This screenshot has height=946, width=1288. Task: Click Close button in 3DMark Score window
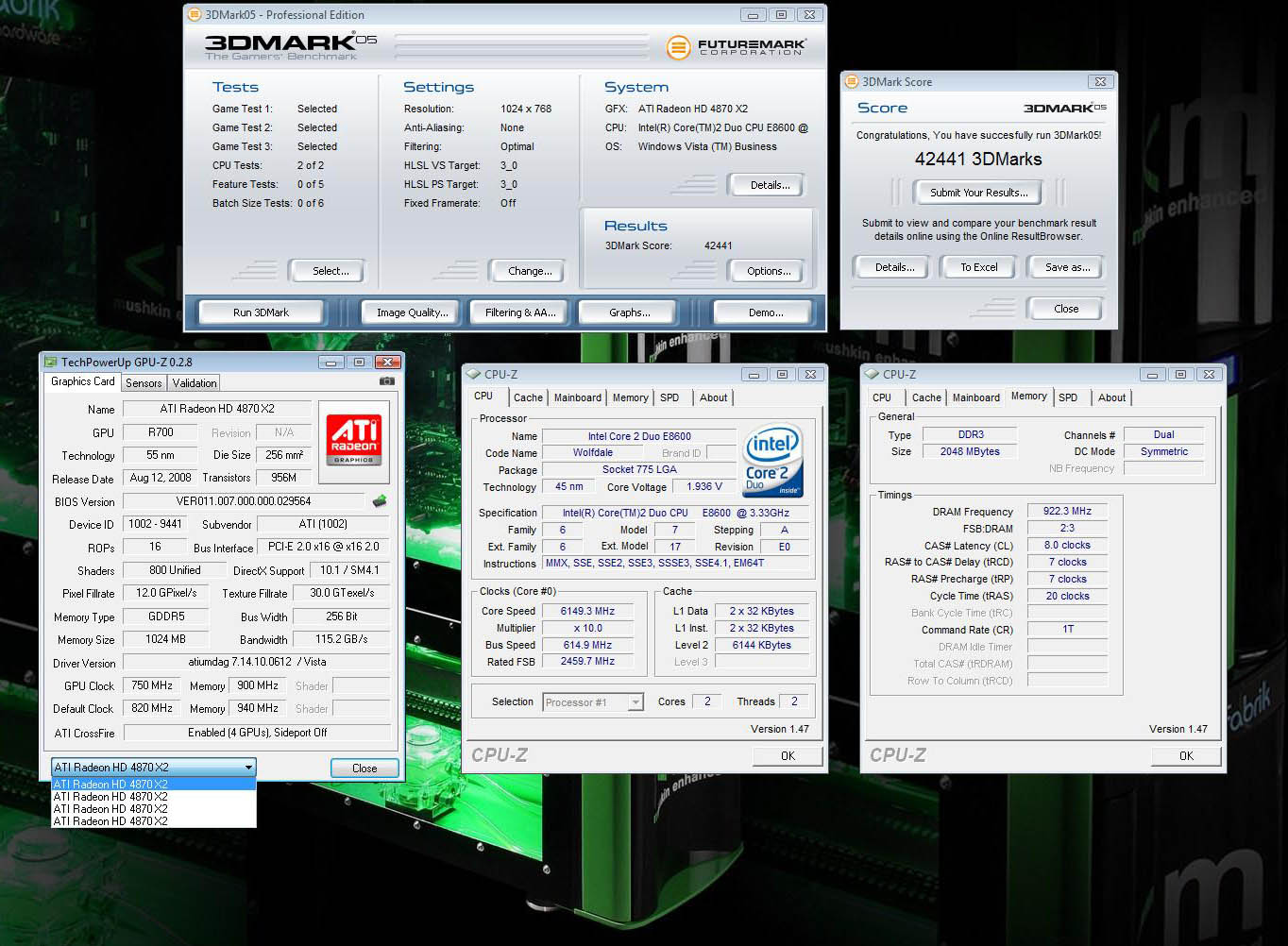1066,309
